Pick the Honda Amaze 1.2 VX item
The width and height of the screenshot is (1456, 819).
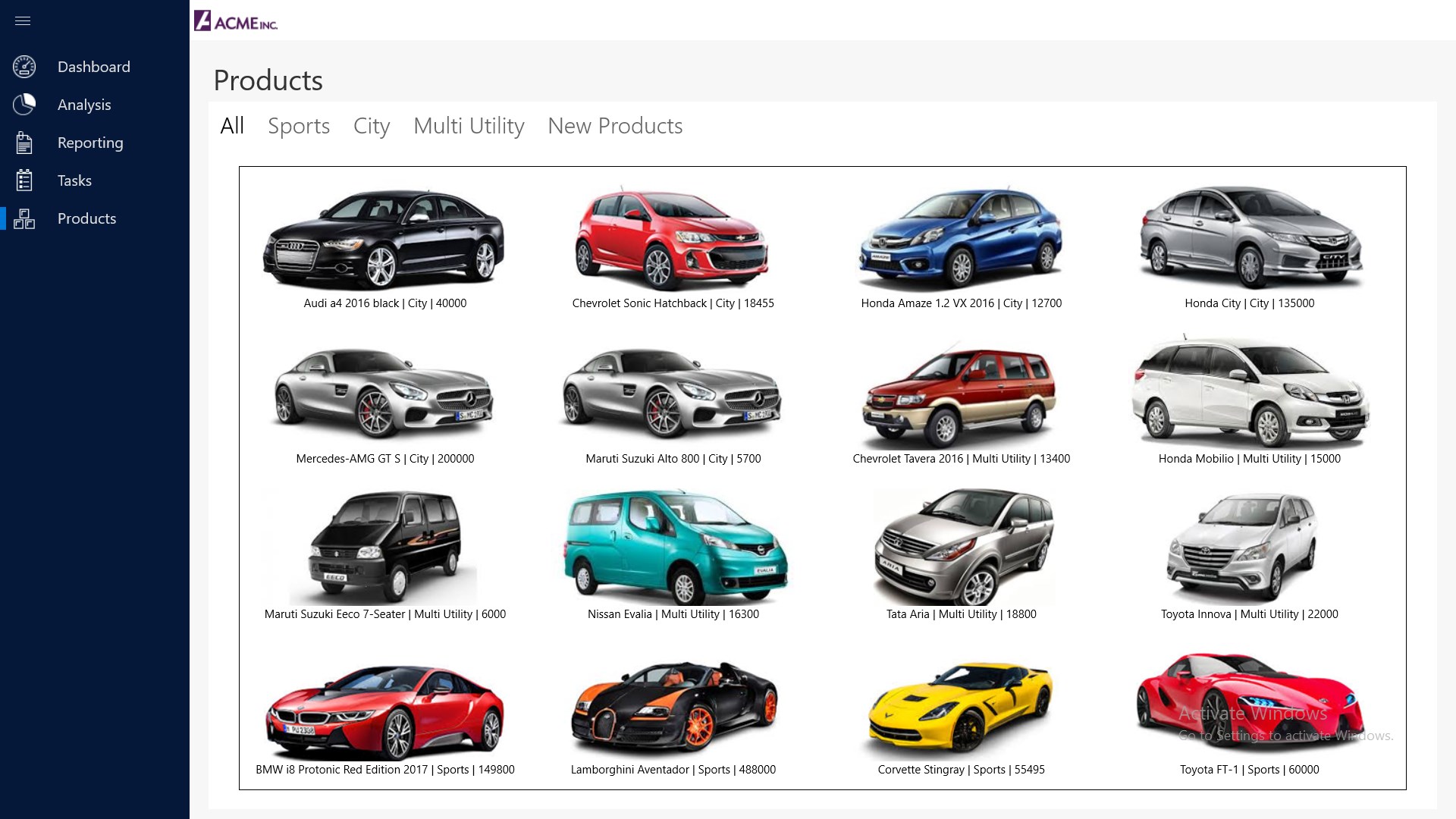point(961,238)
